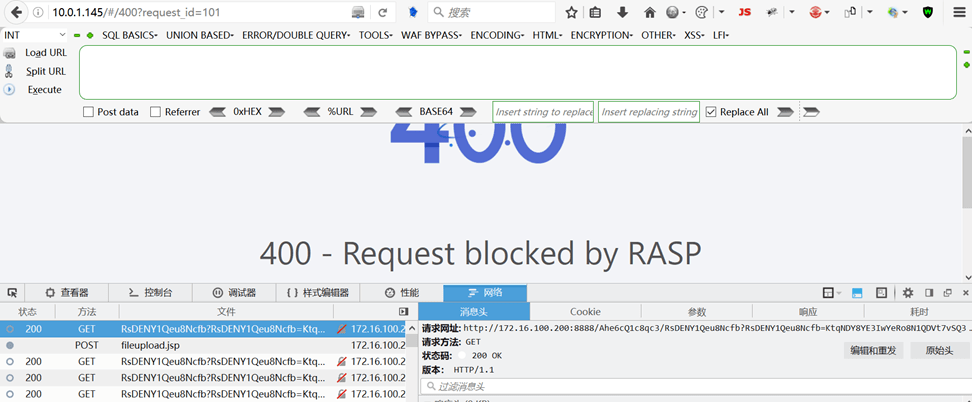The image size is (972, 402).
Task: Switch to the 控制台 console tab
Action: point(150,293)
